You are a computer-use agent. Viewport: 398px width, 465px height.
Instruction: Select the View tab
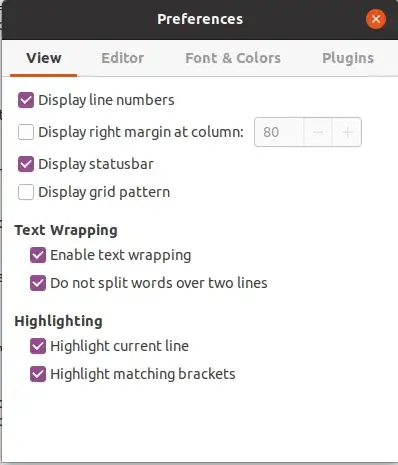click(x=44, y=58)
